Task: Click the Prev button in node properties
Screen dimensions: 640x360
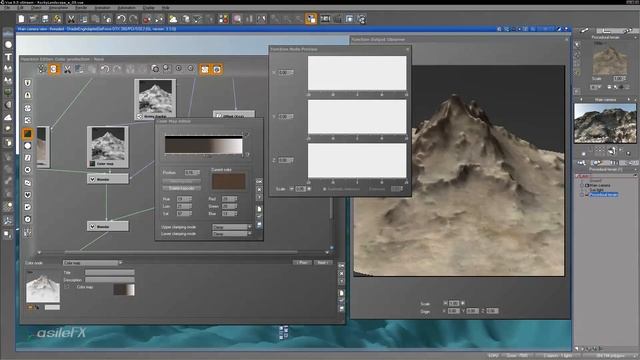Action: 302,262
